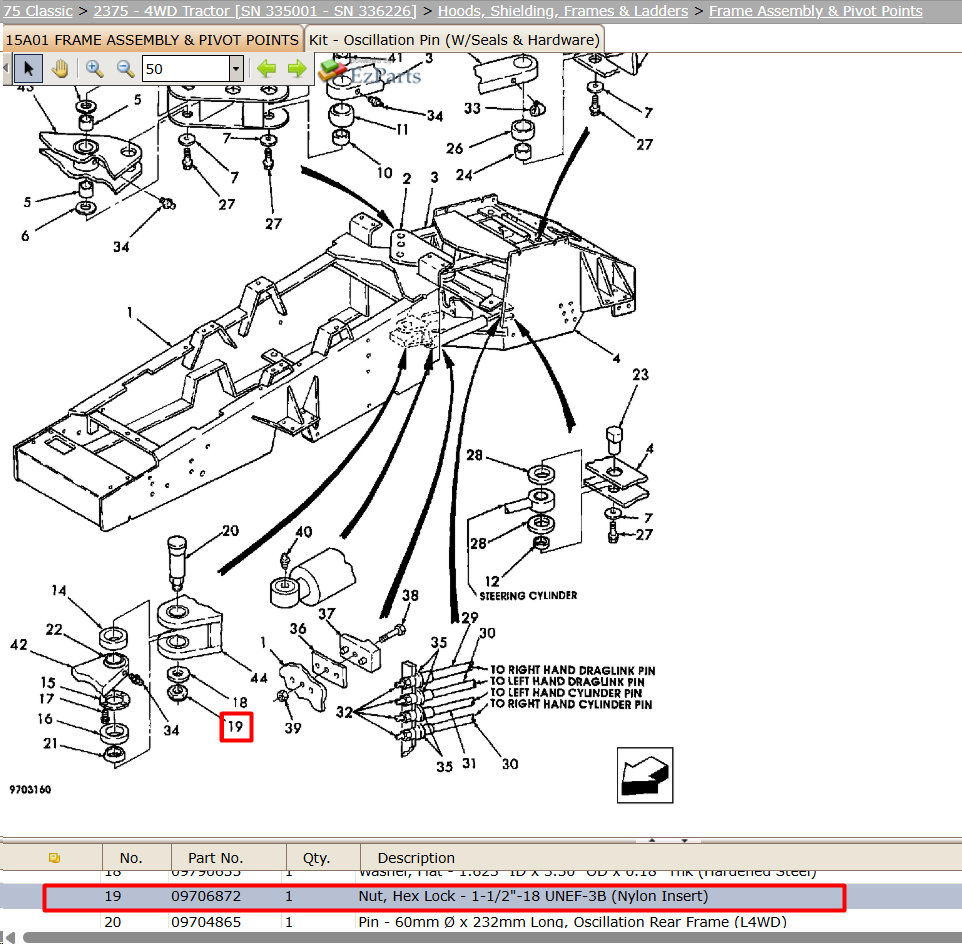Click the zoom value field showing 50
962x944 pixels.
(186, 69)
